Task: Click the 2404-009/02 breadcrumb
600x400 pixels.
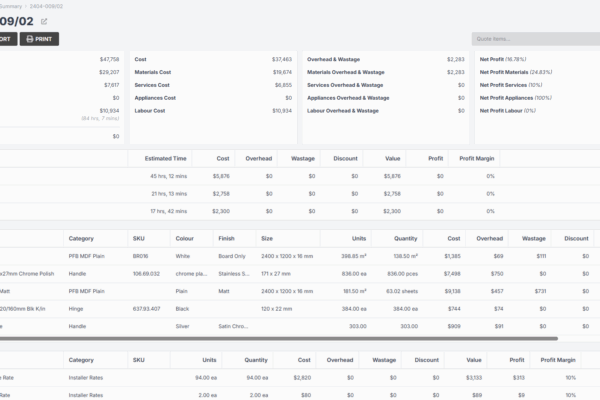Action: 47,5
